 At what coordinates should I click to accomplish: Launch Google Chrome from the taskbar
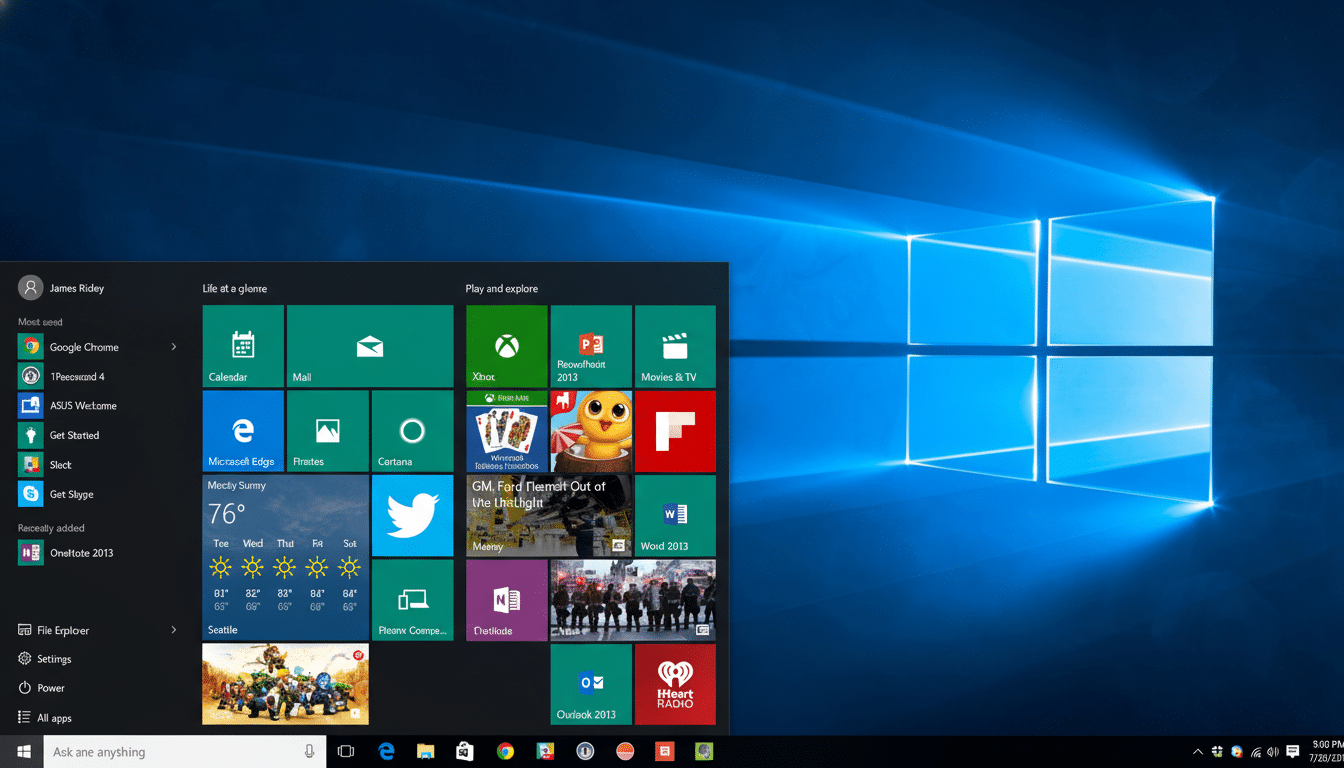coord(505,751)
